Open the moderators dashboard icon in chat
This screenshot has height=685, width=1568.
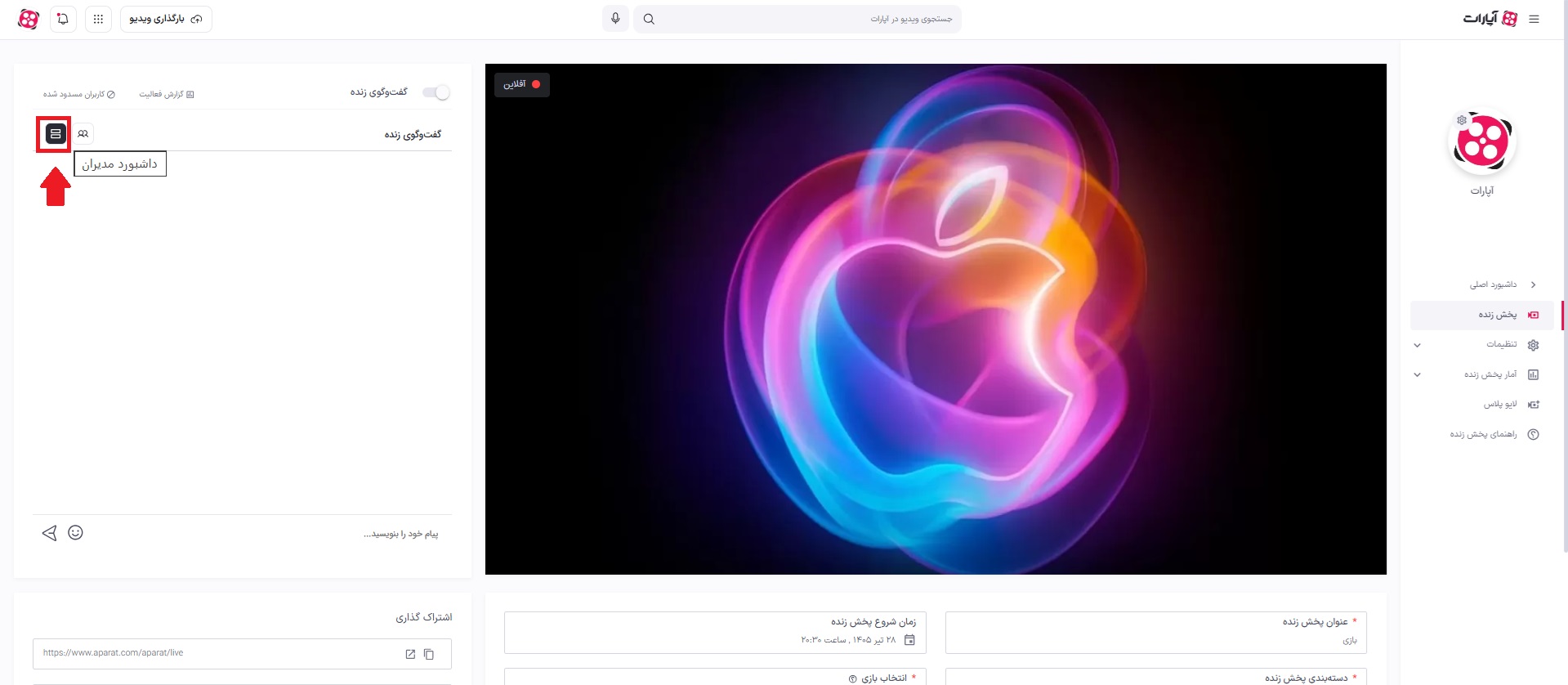click(56, 133)
